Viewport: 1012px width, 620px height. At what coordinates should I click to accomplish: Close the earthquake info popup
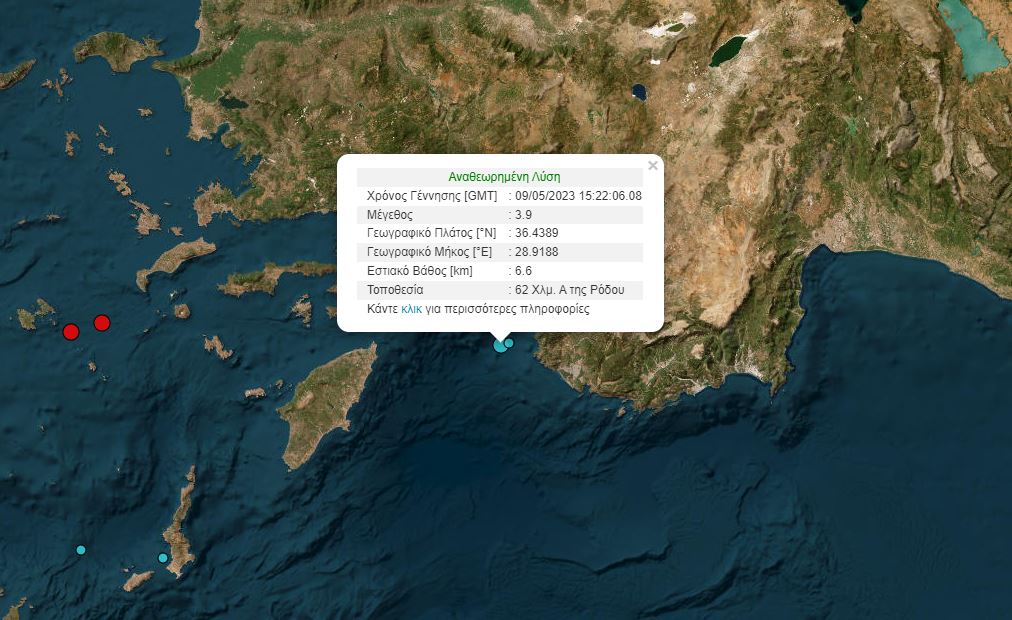pyautogui.click(x=653, y=166)
